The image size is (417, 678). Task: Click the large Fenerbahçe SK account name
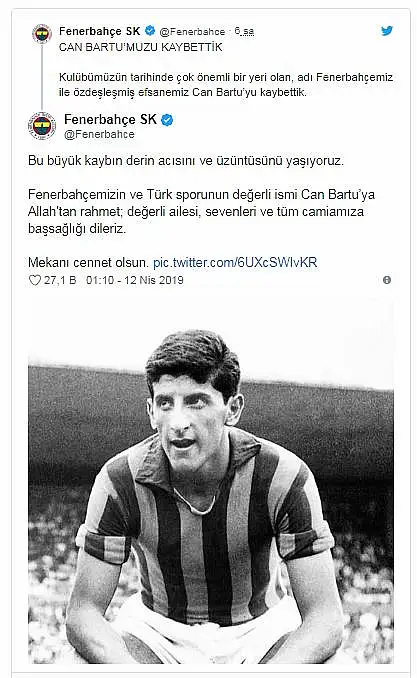[x=110, y=119]
